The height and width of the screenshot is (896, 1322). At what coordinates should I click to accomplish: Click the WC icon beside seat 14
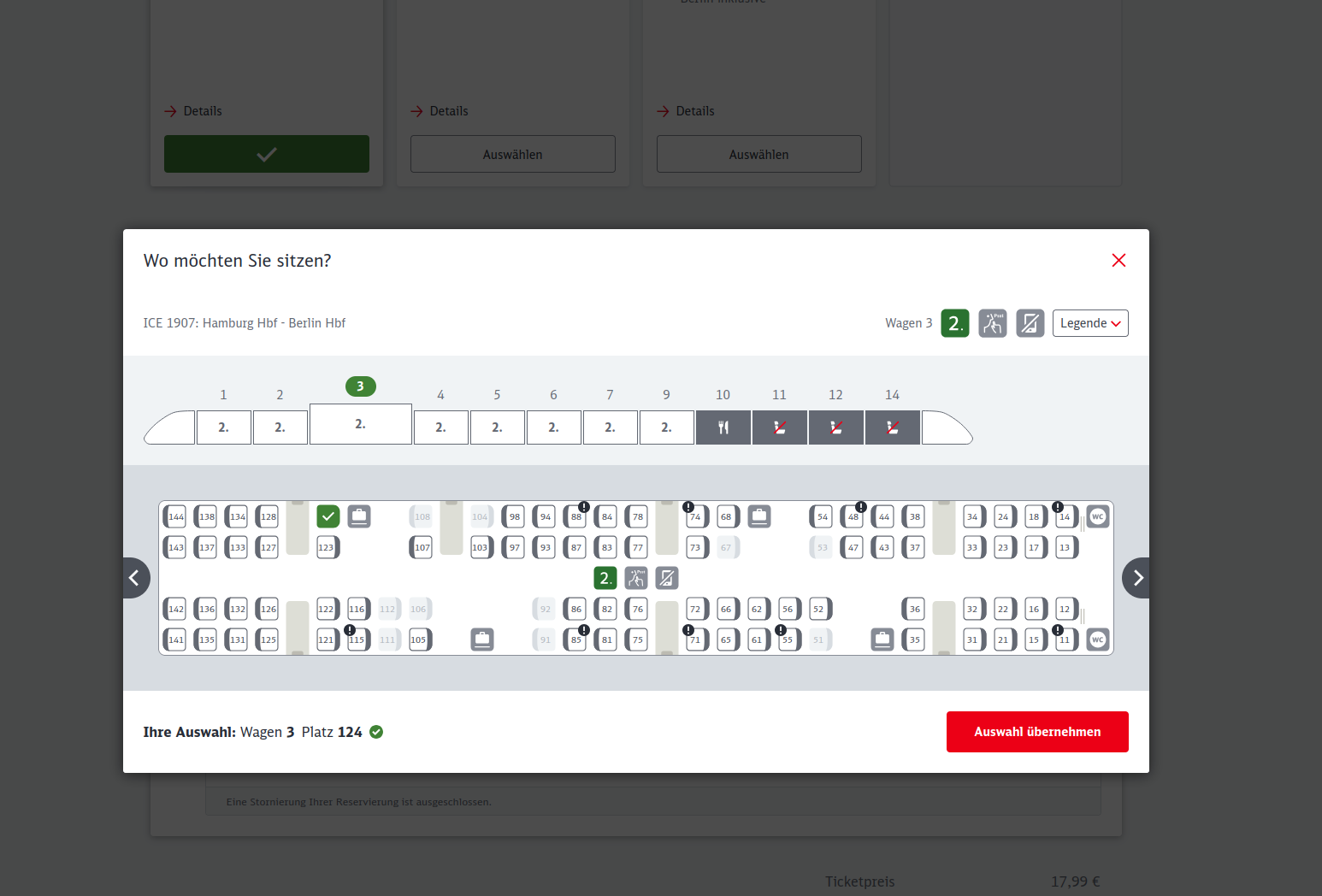pos(1098,516)
